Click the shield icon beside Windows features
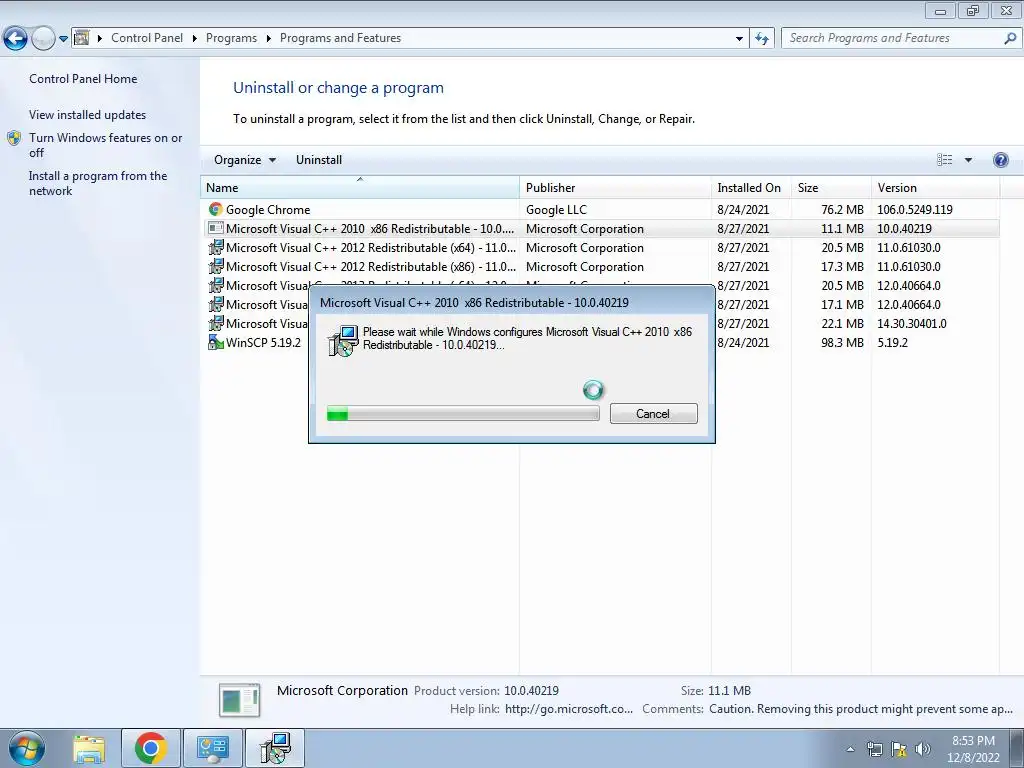The height and width of the screenshot is (768, 1024). point(14,138)
